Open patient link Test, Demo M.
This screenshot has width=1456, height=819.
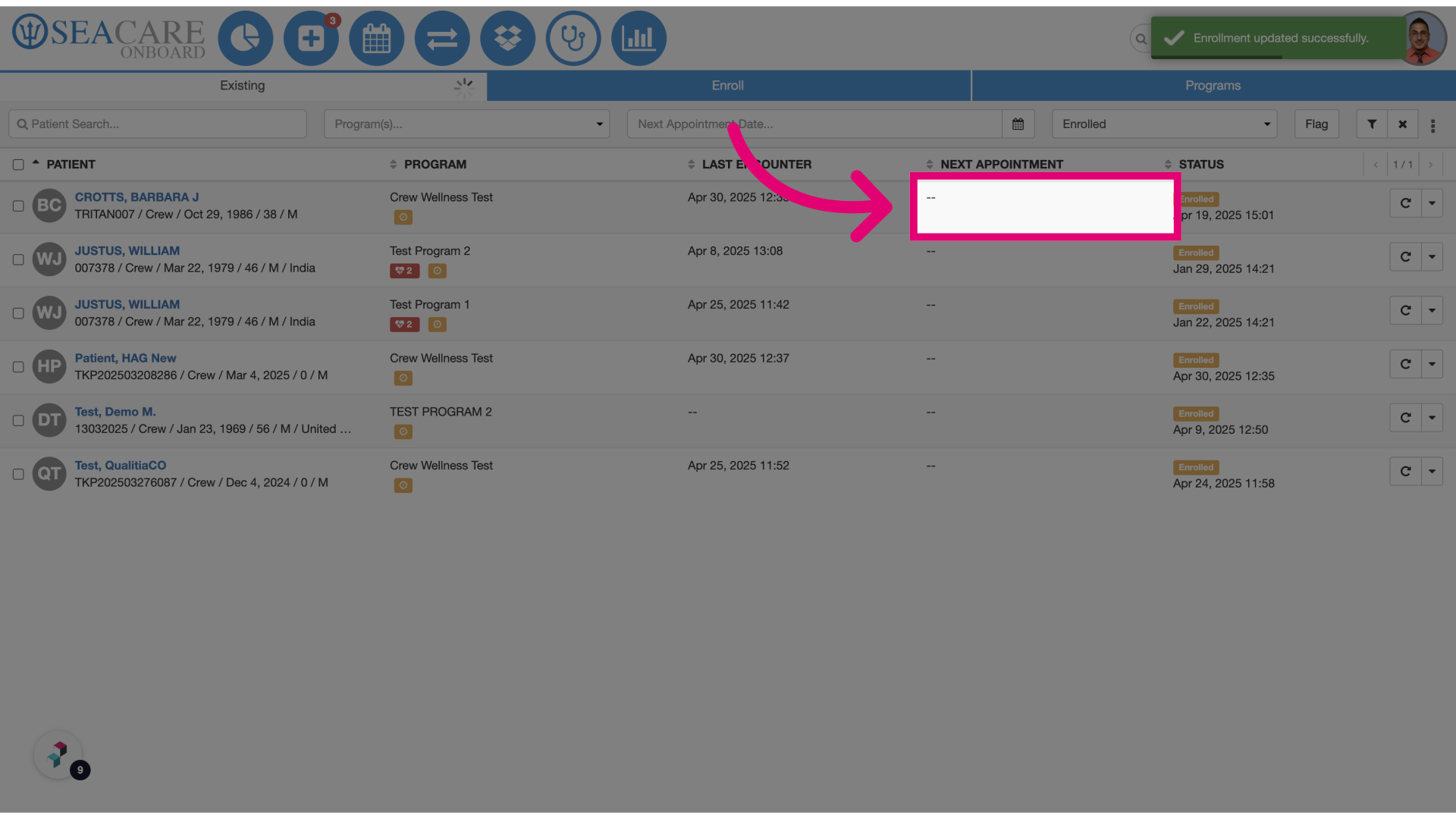pos(115,412)
